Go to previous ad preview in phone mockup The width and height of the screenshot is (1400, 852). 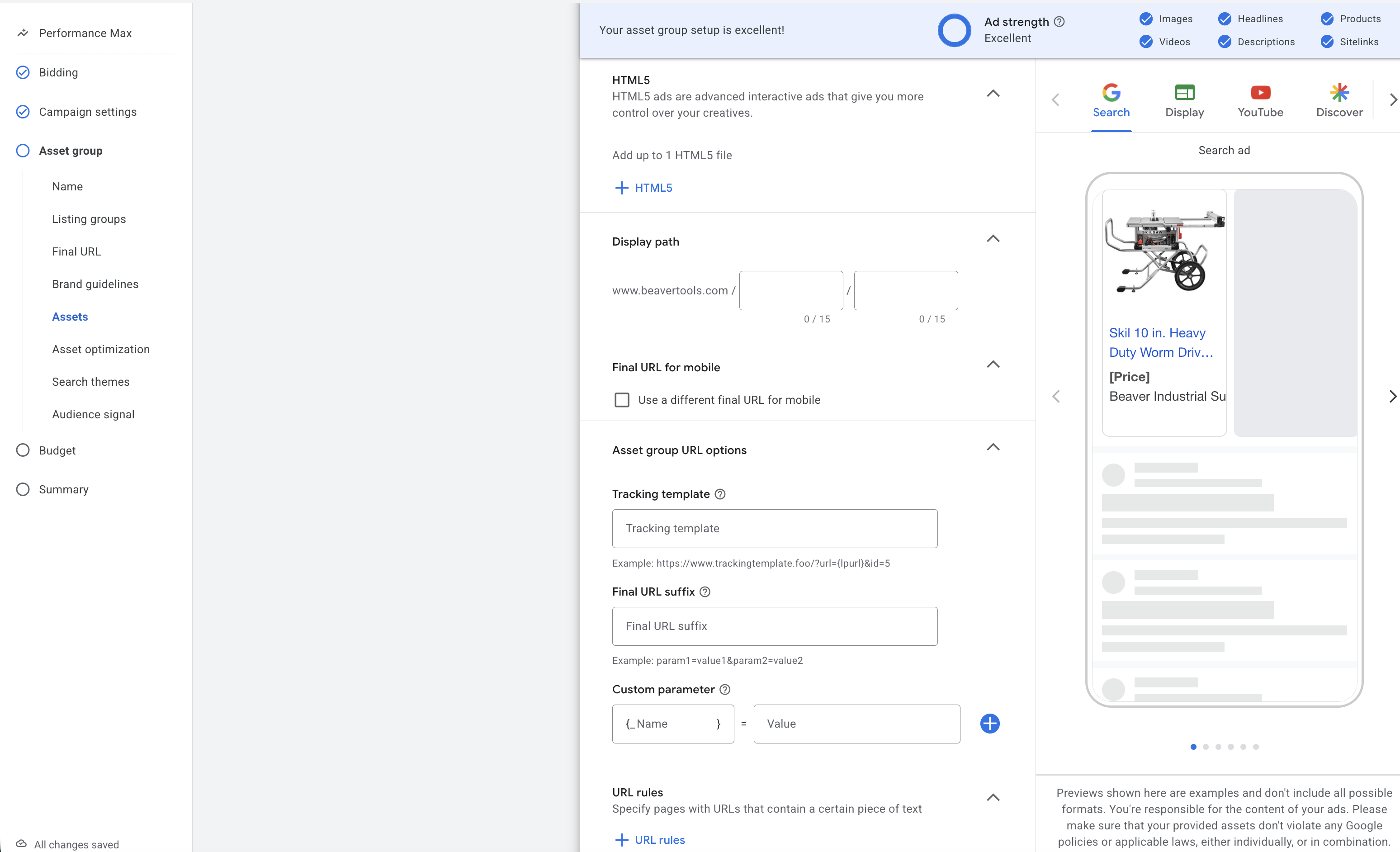(1056, 396)
